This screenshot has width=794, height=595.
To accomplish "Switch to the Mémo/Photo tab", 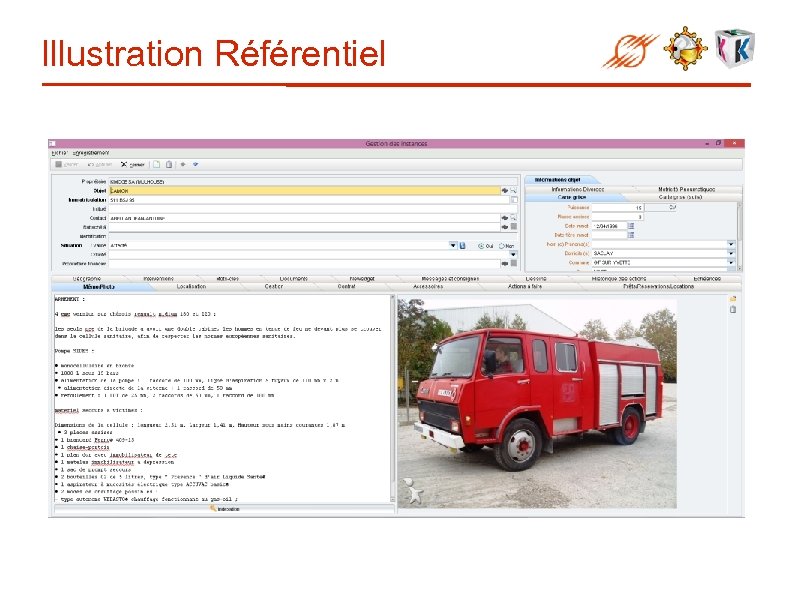I will [x=99, y=287].
